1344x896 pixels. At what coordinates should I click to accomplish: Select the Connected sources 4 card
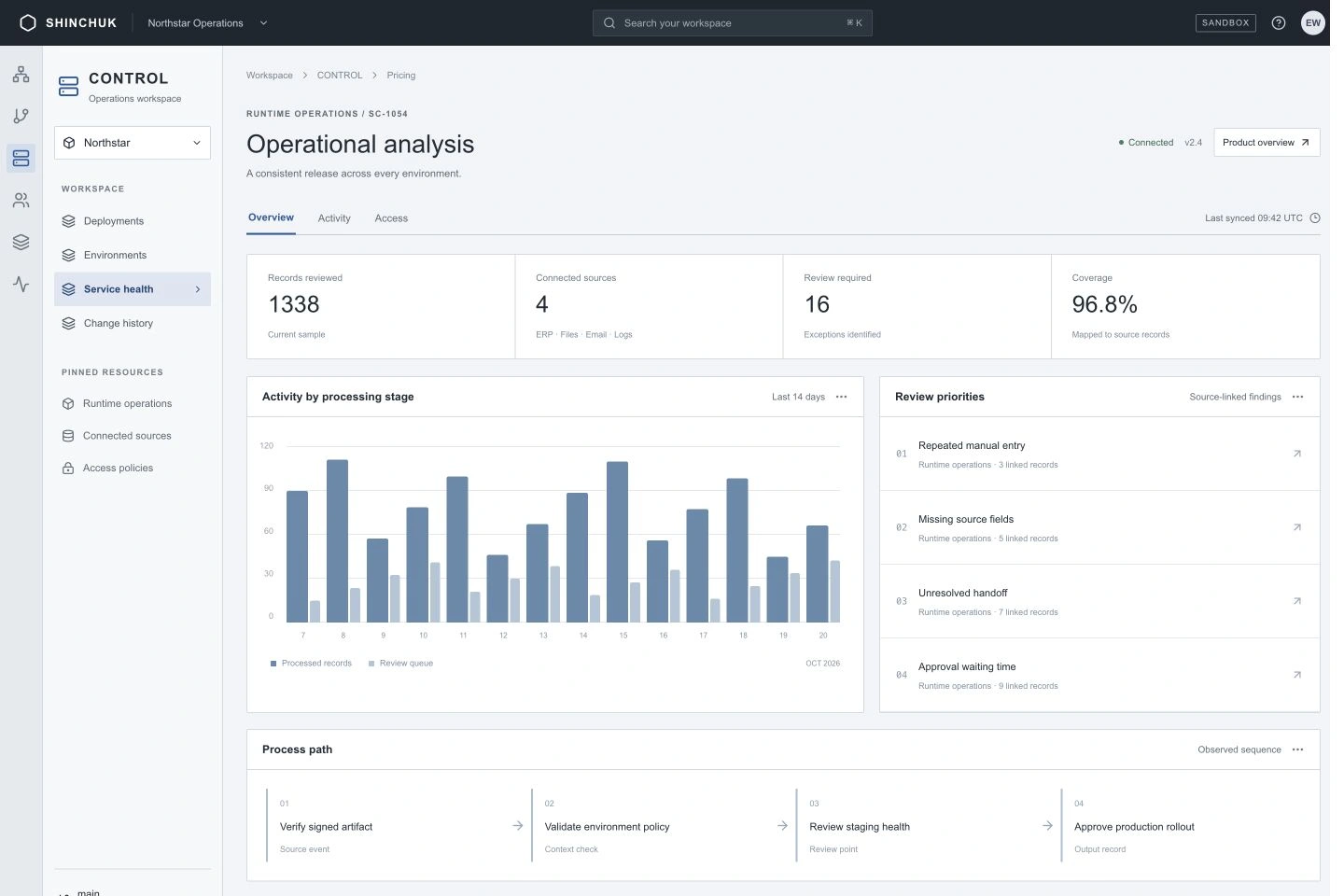click(x=649, y=306)
